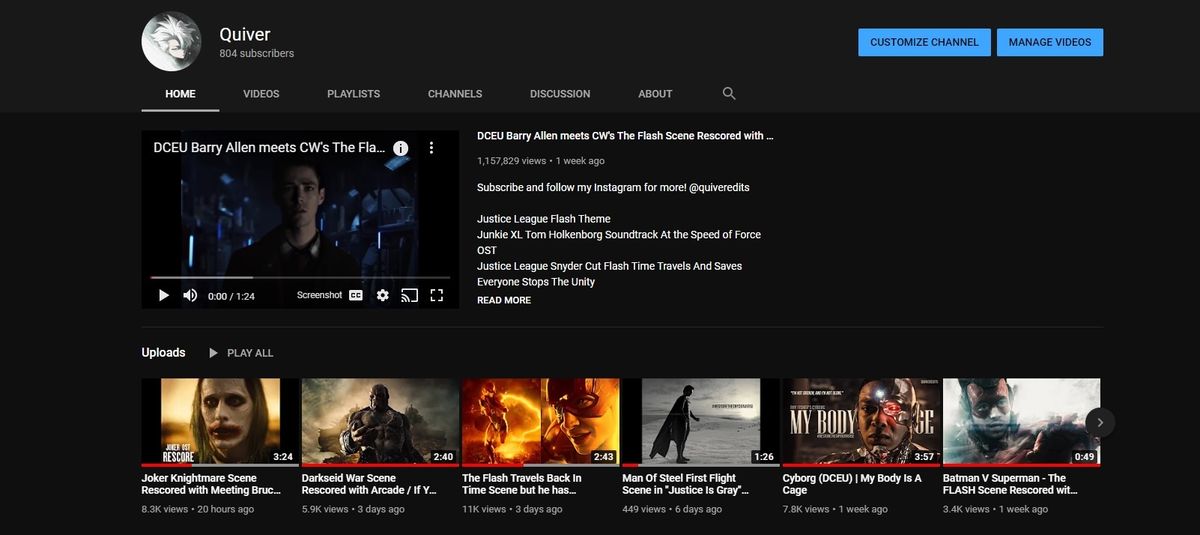Expand description with READ MORE
Screen dimensions: 1200x535
point(504,300)
